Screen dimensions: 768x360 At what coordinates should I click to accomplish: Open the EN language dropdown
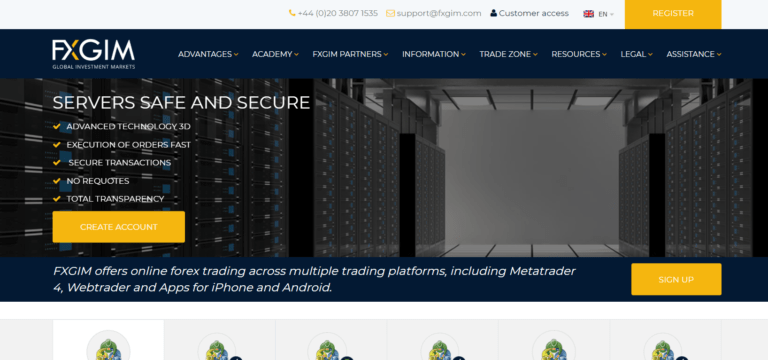pyautogui.click(x=606, y=14)
